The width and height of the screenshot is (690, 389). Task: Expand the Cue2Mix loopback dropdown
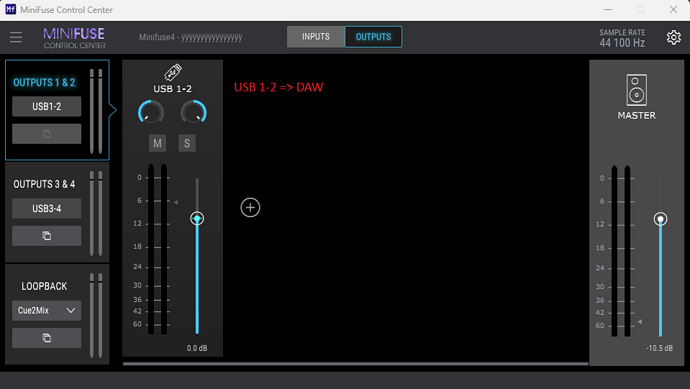[x=47, y=311]
